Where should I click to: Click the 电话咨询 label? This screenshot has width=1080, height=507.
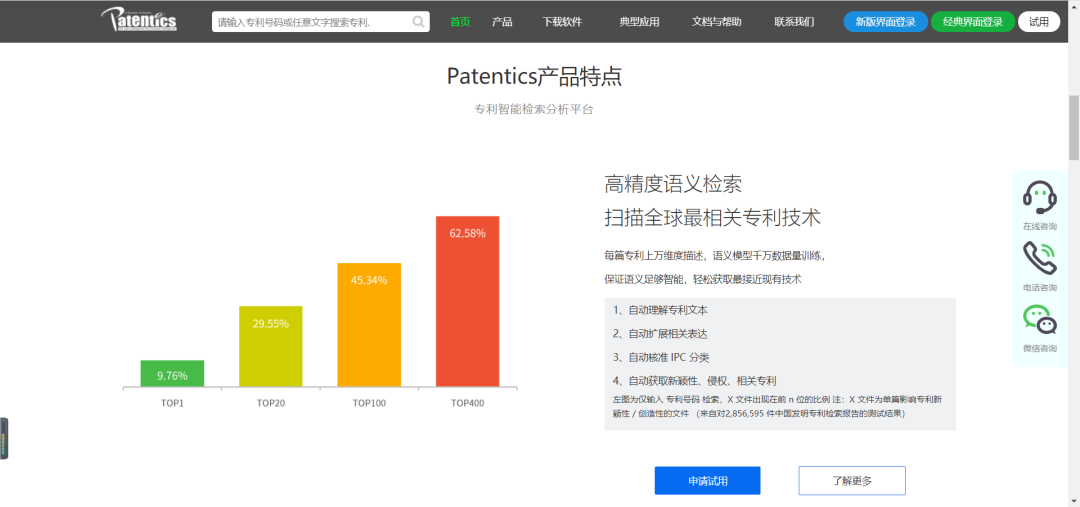1039,287
